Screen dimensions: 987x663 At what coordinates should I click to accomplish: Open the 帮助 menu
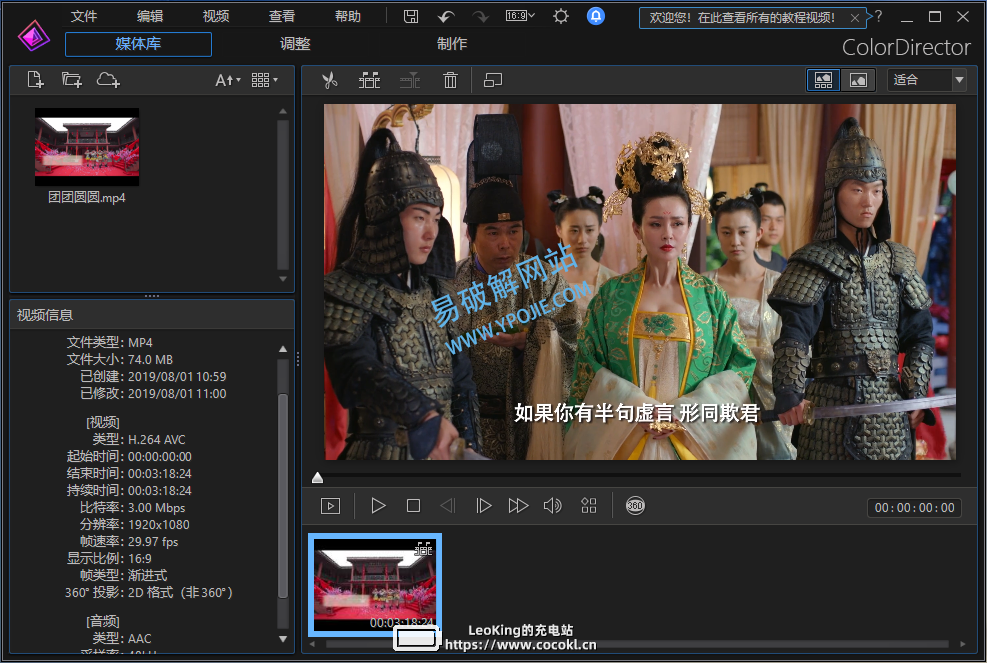[348, 16]
